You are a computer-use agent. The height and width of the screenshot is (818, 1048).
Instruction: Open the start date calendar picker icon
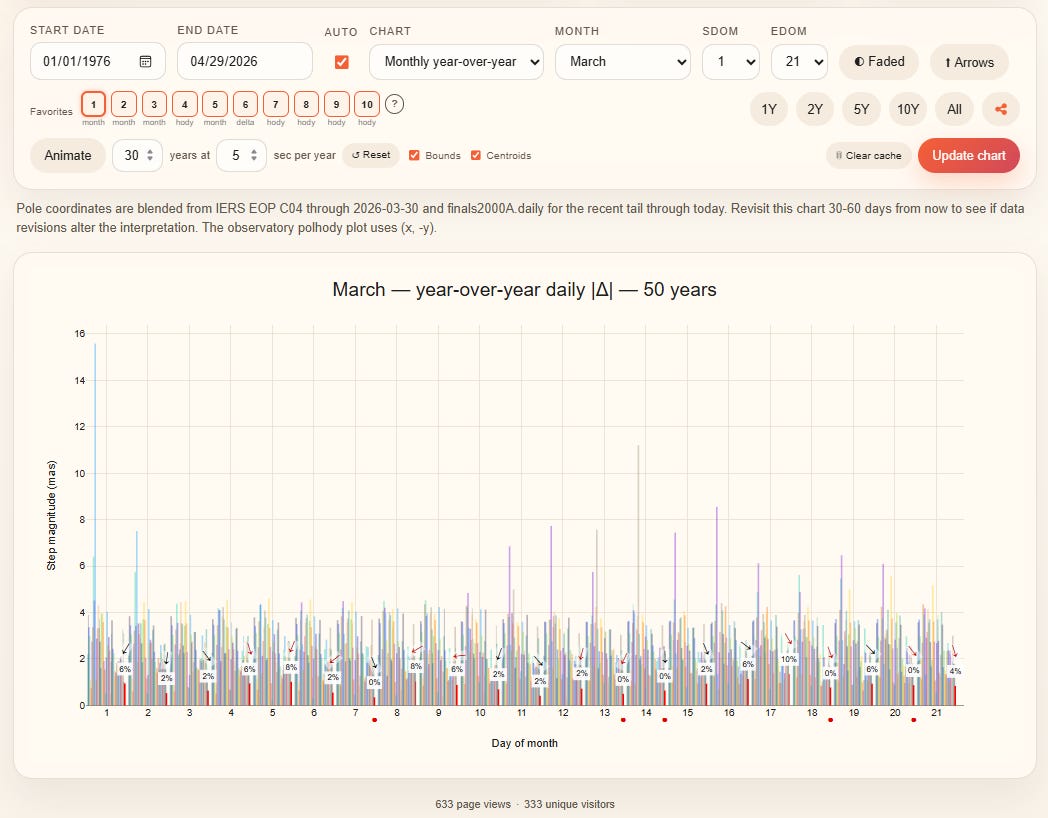point(145,61)
